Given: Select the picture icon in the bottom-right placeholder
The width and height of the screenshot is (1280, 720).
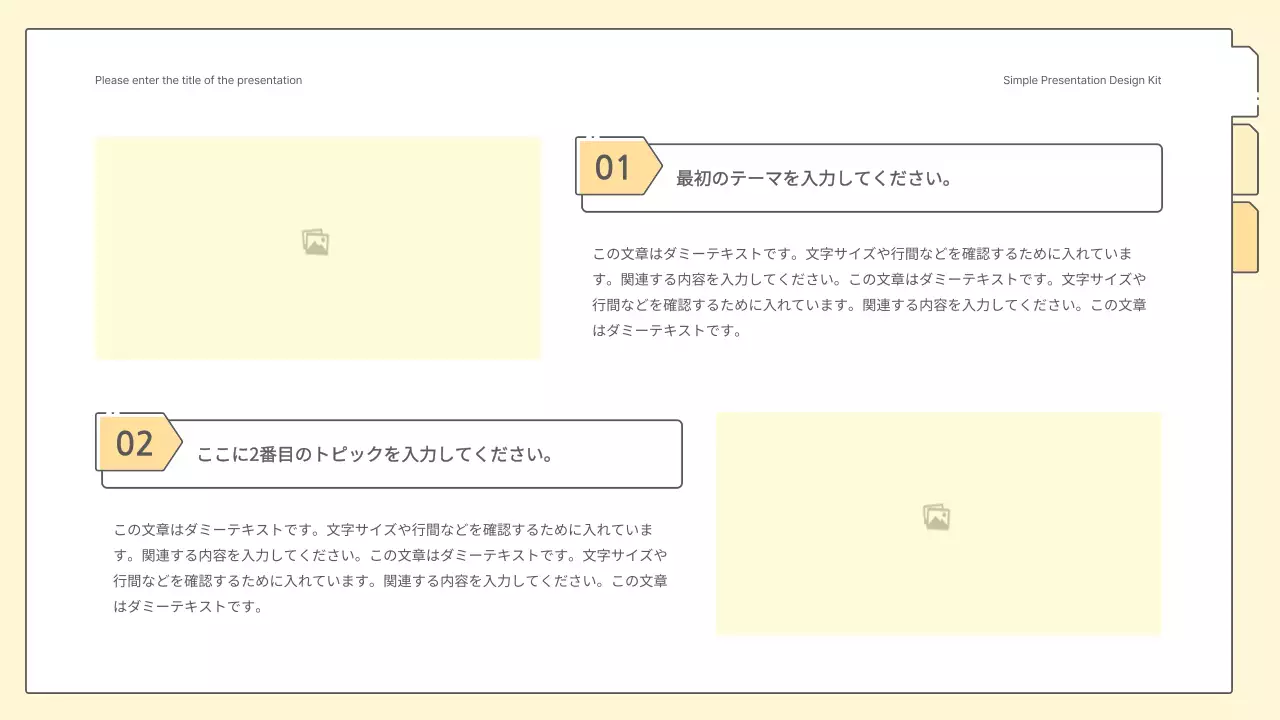Looking at the screenshot, I should pos(936,517).
